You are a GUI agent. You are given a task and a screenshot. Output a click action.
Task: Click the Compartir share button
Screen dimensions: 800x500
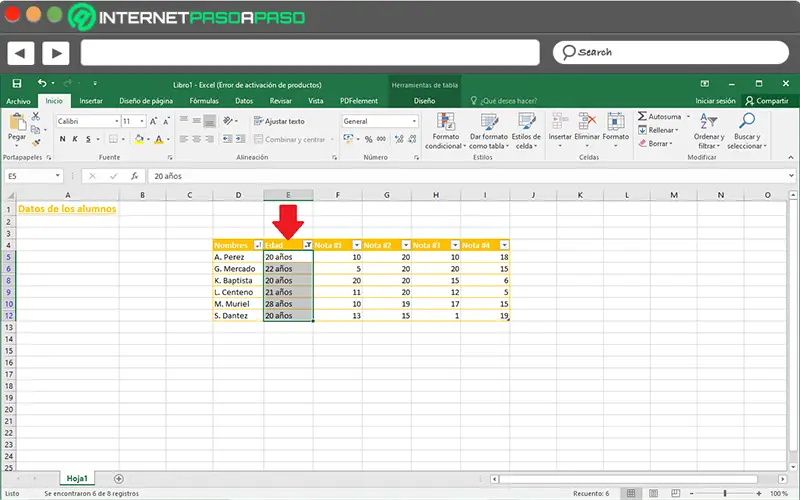click(767, 101)
